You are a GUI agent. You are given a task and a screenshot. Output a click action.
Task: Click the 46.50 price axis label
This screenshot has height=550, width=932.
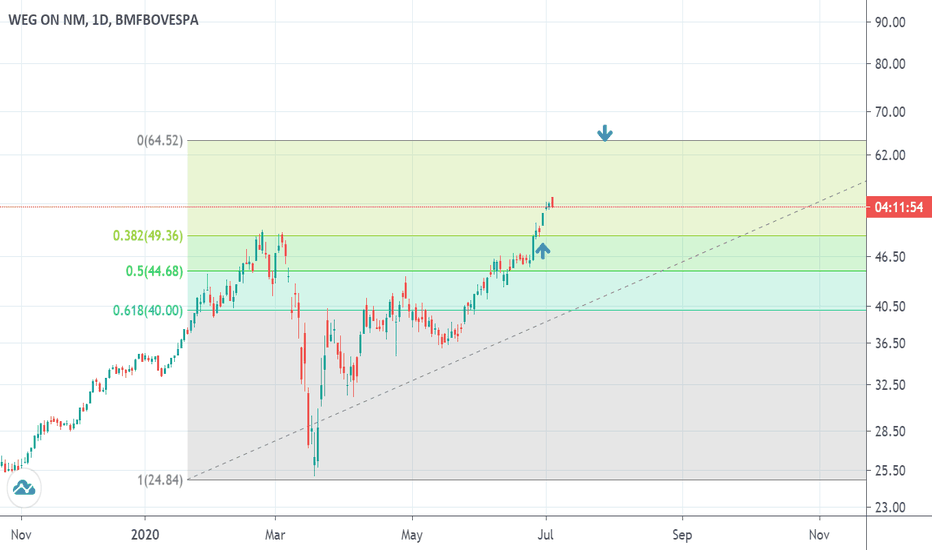point(890,257)
